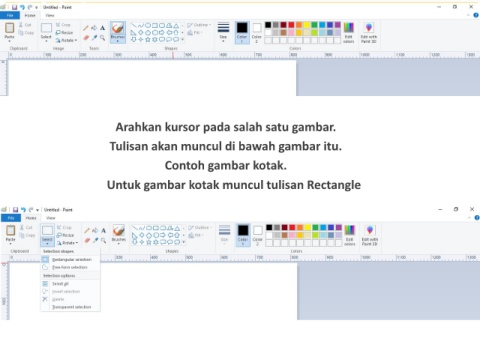Viewport: 480px width, 360px height.
Task: Expand the Brushes dropdown in upper Paint window
Action: pyautogui.click(x=118, y=41)
